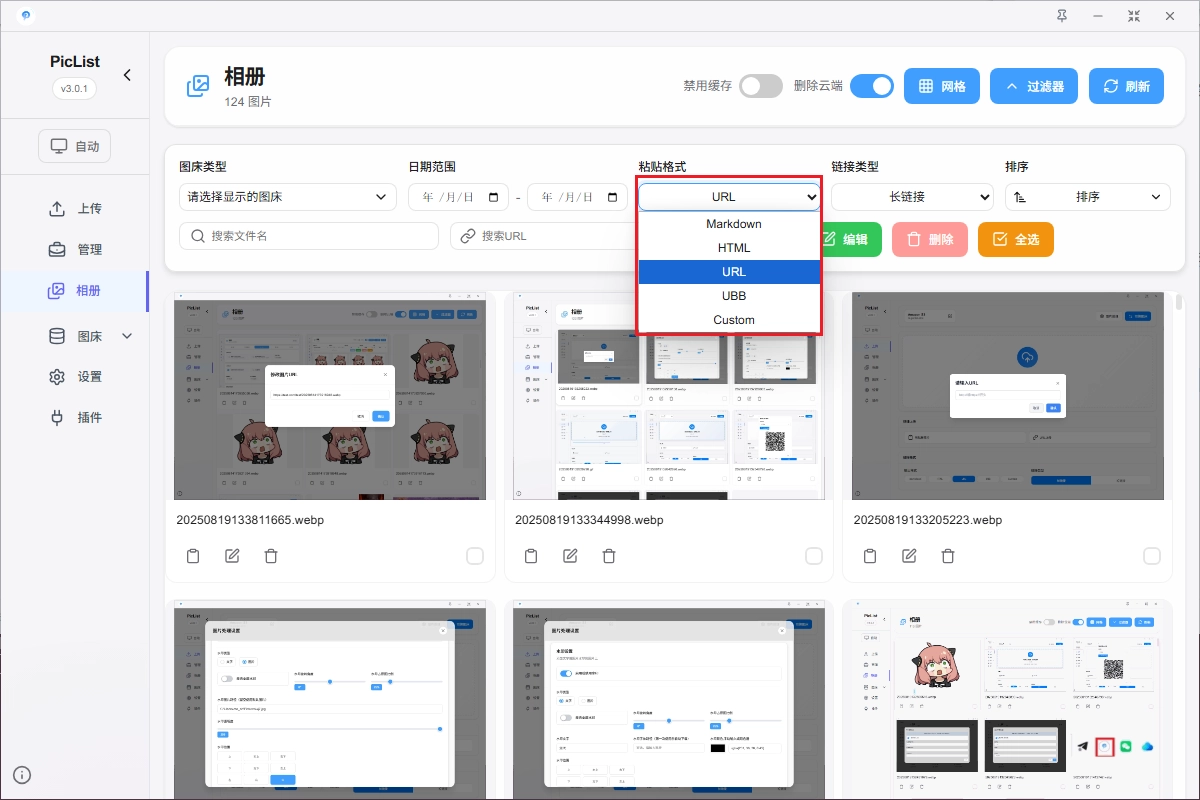Click filename text 20250819133344998.webp
Viewport: 1200px width, 800px height.
coord(589,520)
